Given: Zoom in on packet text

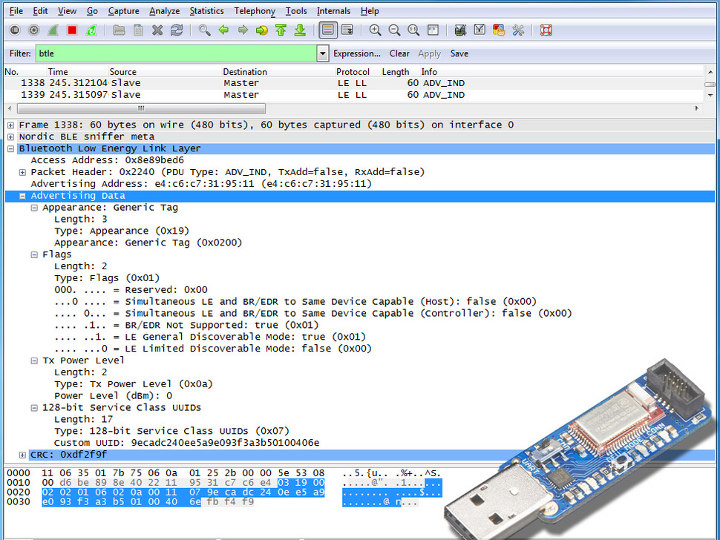Looking at the screenshot, I should click(375, 30).
